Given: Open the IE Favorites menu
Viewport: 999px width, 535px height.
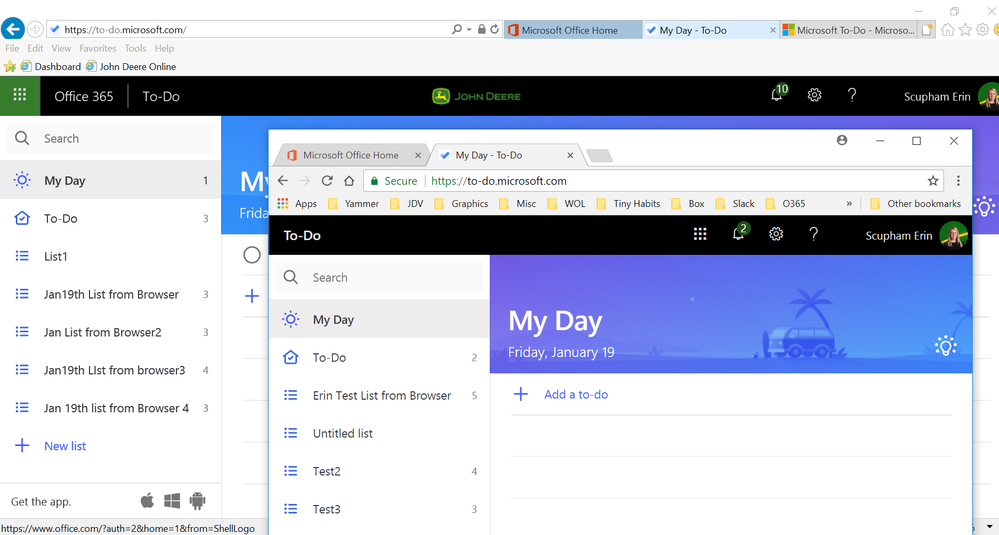Looking at the screenshot, I should (97, 48).
